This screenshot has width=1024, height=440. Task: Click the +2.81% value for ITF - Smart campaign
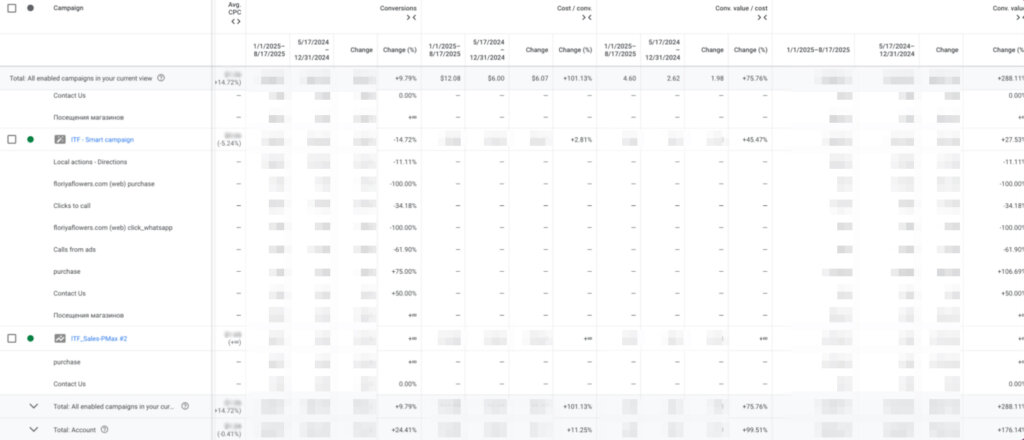coord(581,140)
